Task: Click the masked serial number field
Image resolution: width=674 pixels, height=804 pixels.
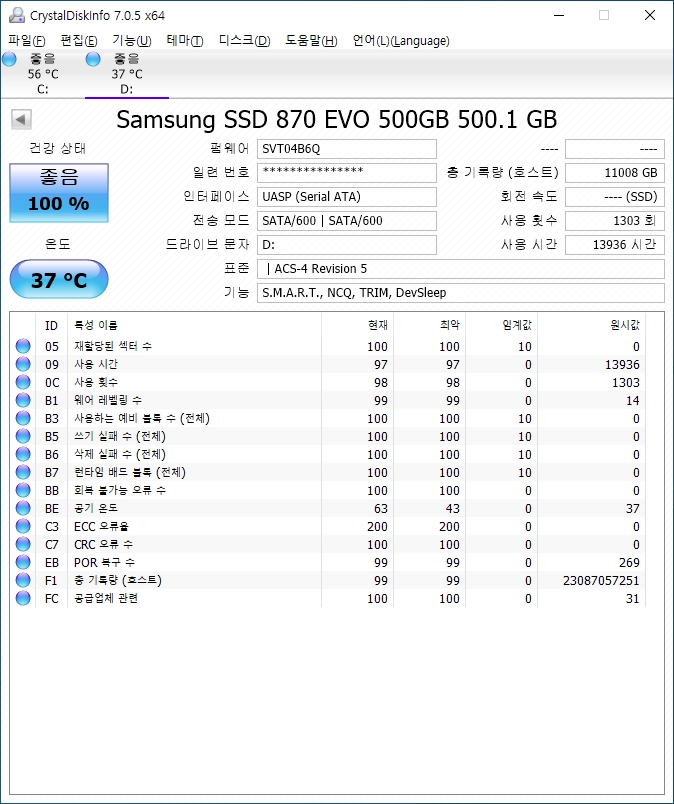Action: click(x=347, y=172)
